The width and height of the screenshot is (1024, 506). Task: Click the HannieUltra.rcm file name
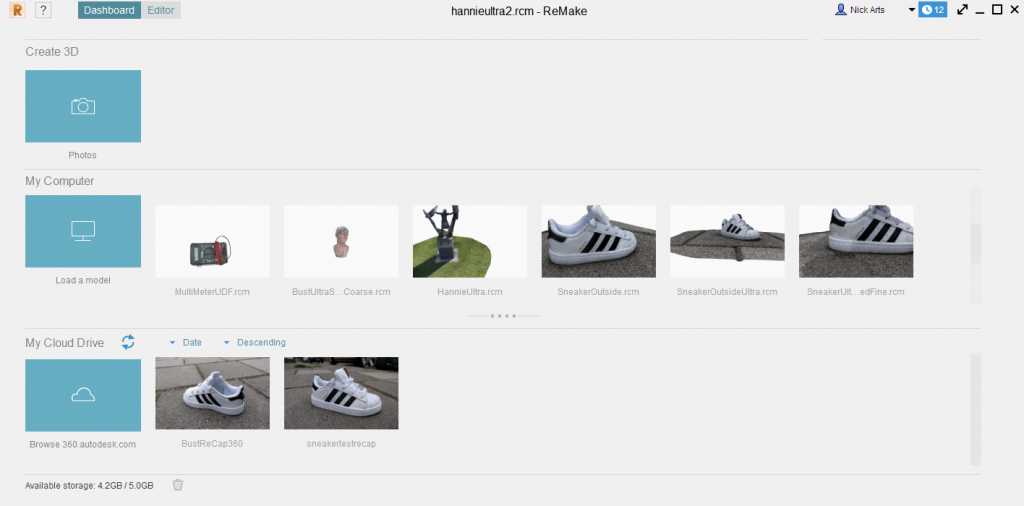point(470,292)
